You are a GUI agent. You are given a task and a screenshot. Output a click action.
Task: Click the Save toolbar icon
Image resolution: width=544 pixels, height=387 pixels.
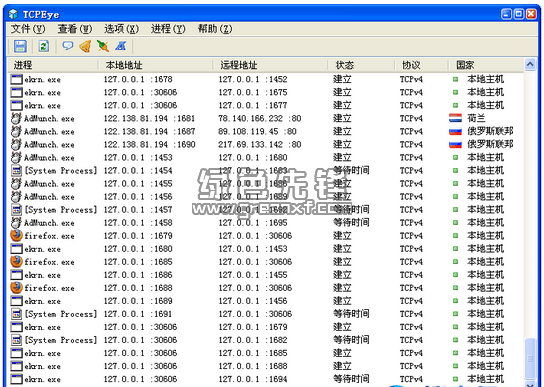point(20,46)
